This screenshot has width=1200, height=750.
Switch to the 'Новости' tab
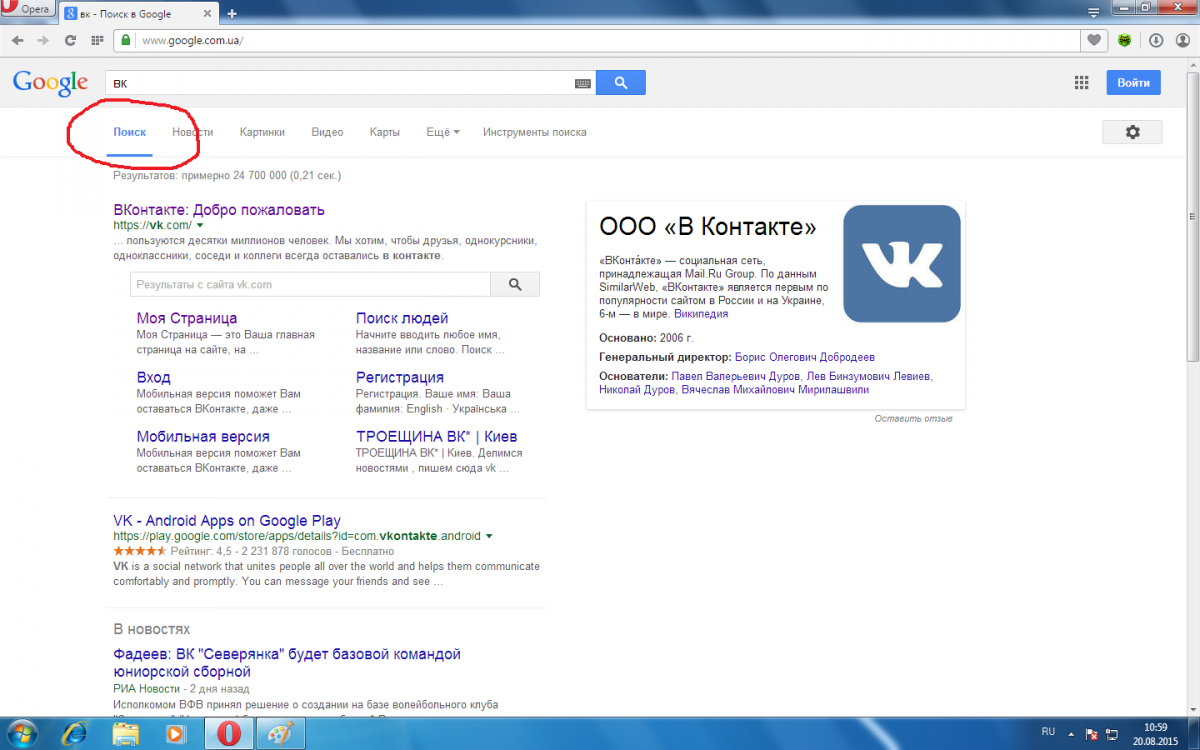(192, 132)
